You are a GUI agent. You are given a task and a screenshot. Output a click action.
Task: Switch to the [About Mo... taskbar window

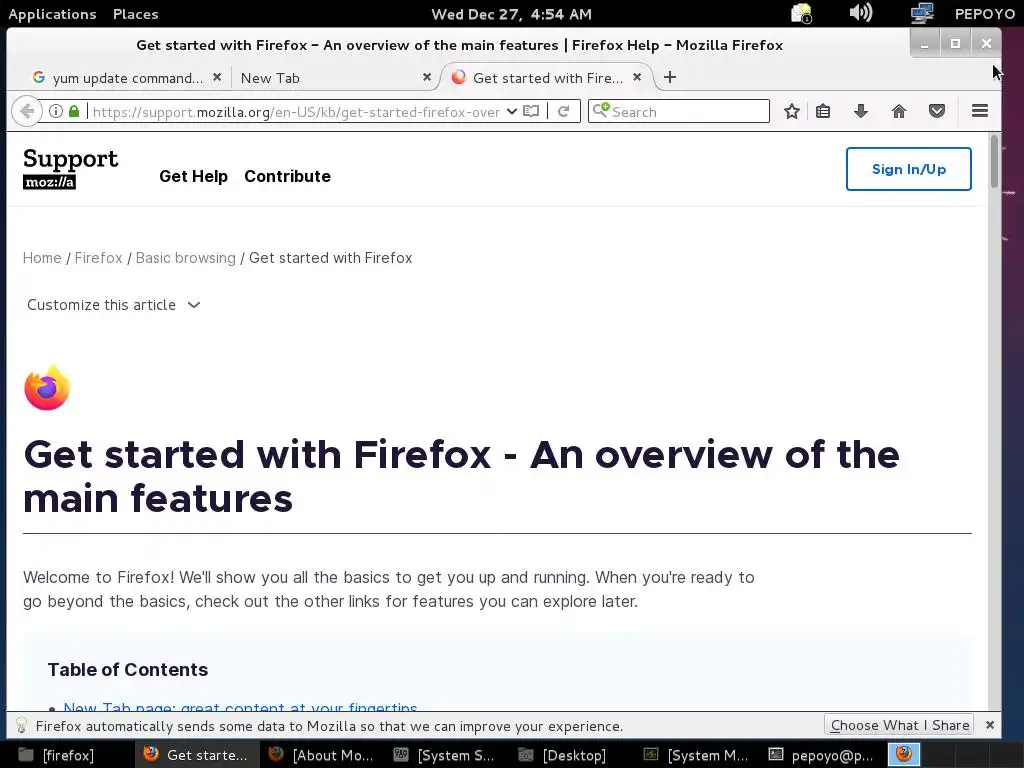pyautogui.click(x=321, y=755)
